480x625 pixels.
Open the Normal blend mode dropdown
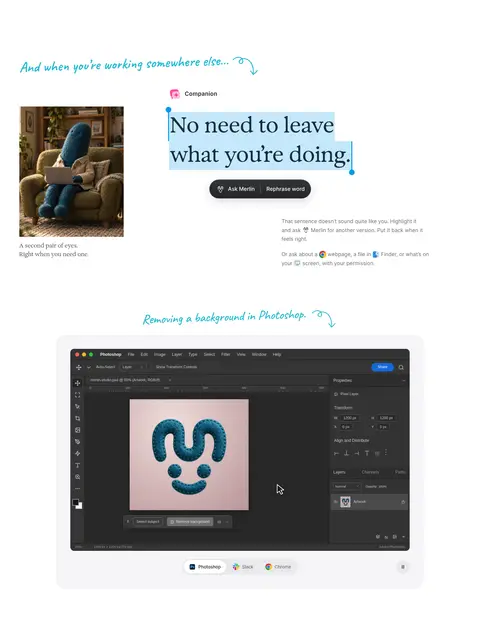(346, 486)
